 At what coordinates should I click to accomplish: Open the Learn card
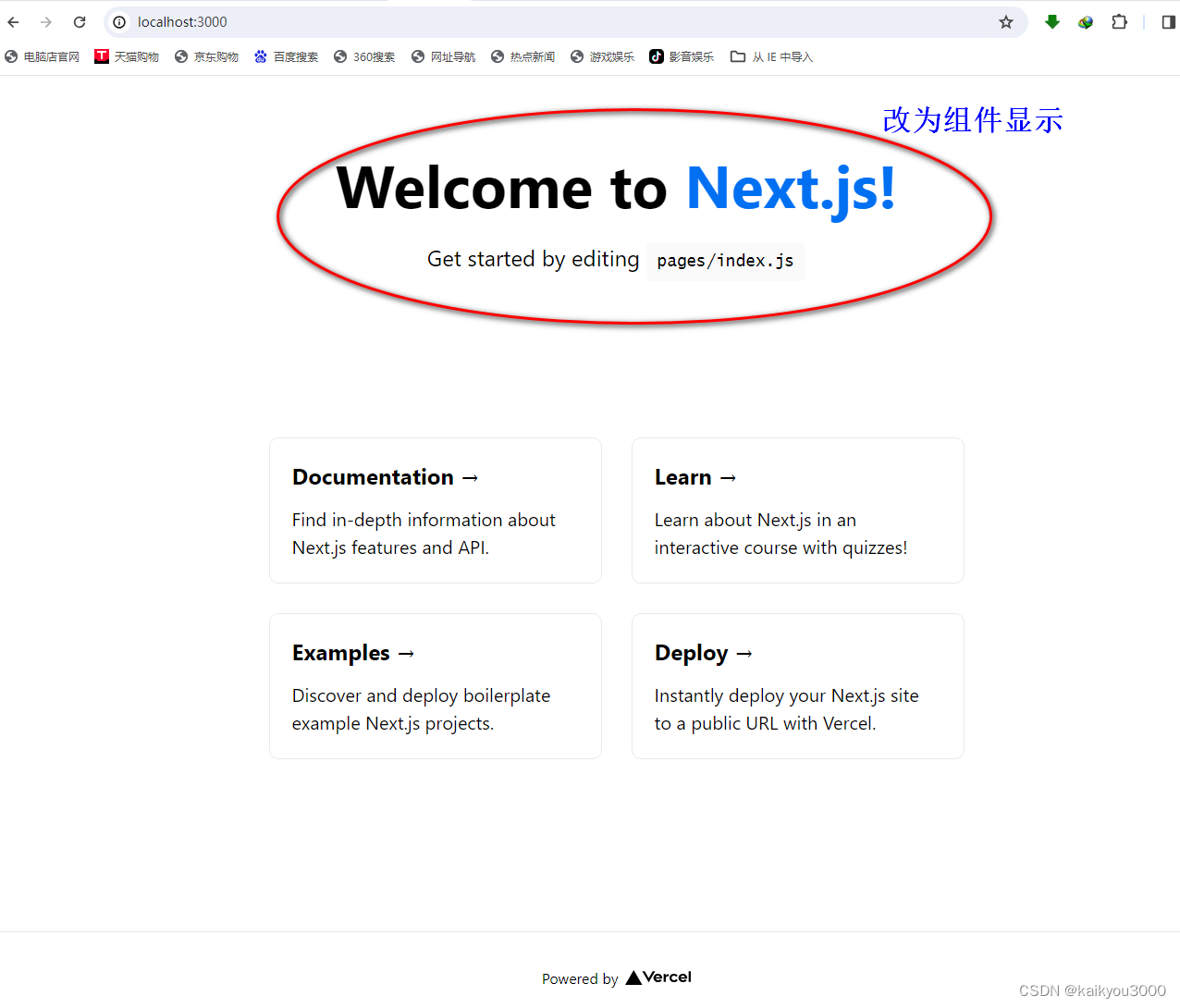[798, 510]
